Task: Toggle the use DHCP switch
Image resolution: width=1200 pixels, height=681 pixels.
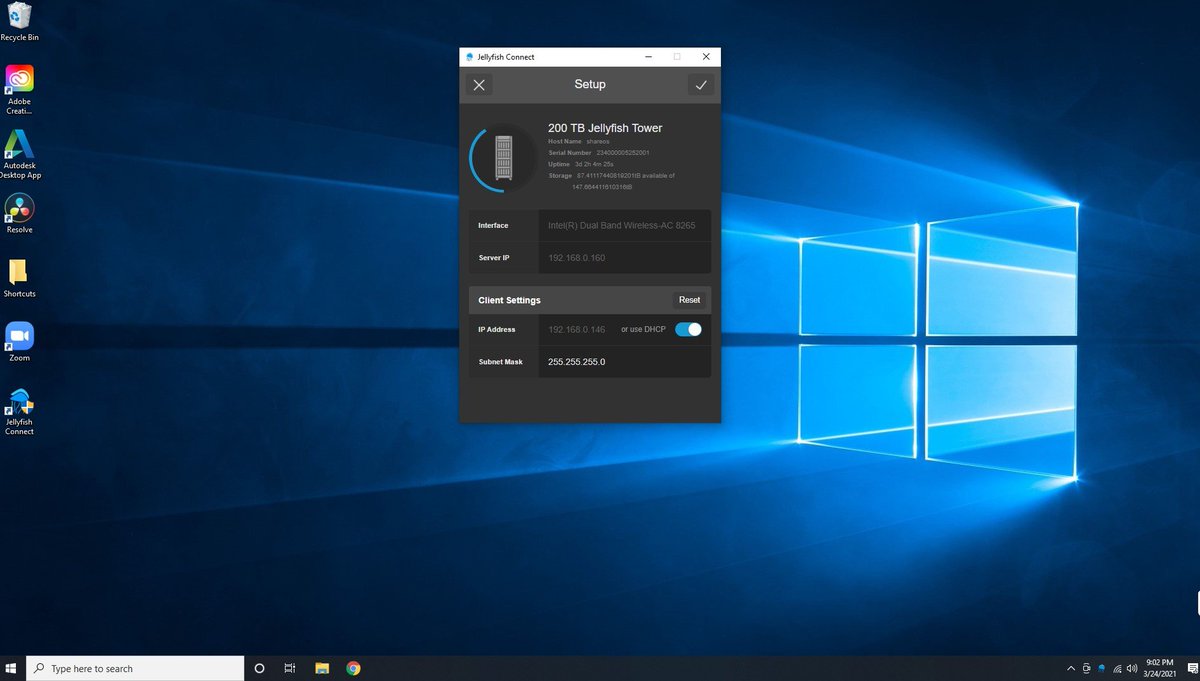Action: point(688,329)
